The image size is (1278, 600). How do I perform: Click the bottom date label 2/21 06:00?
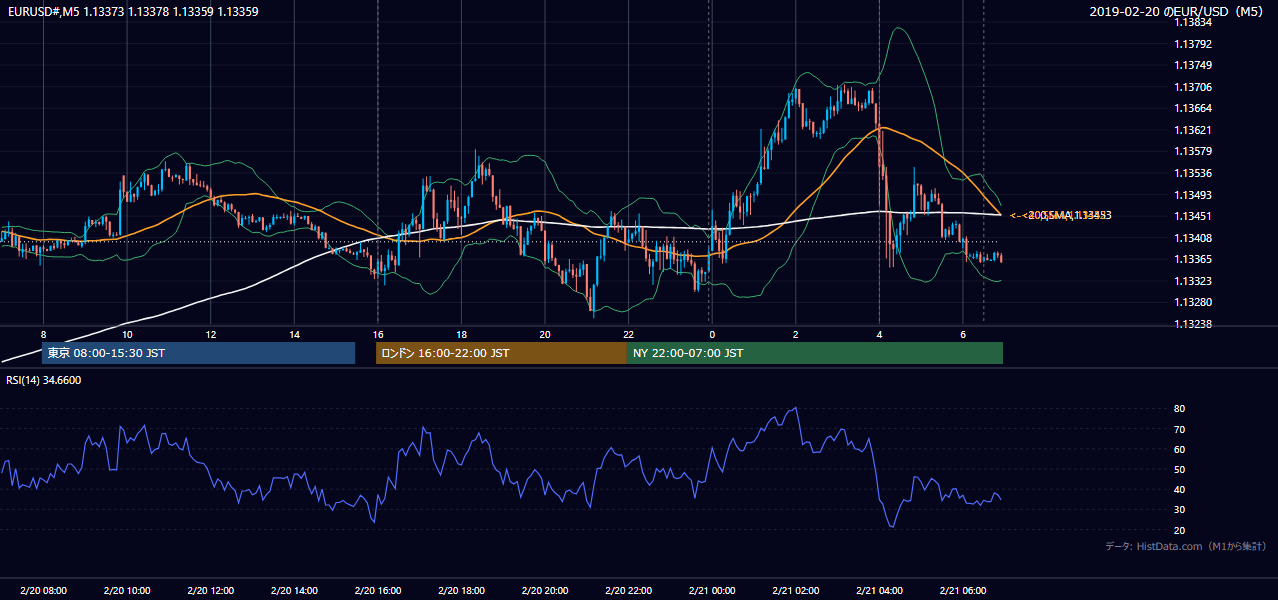coord(963,590)
